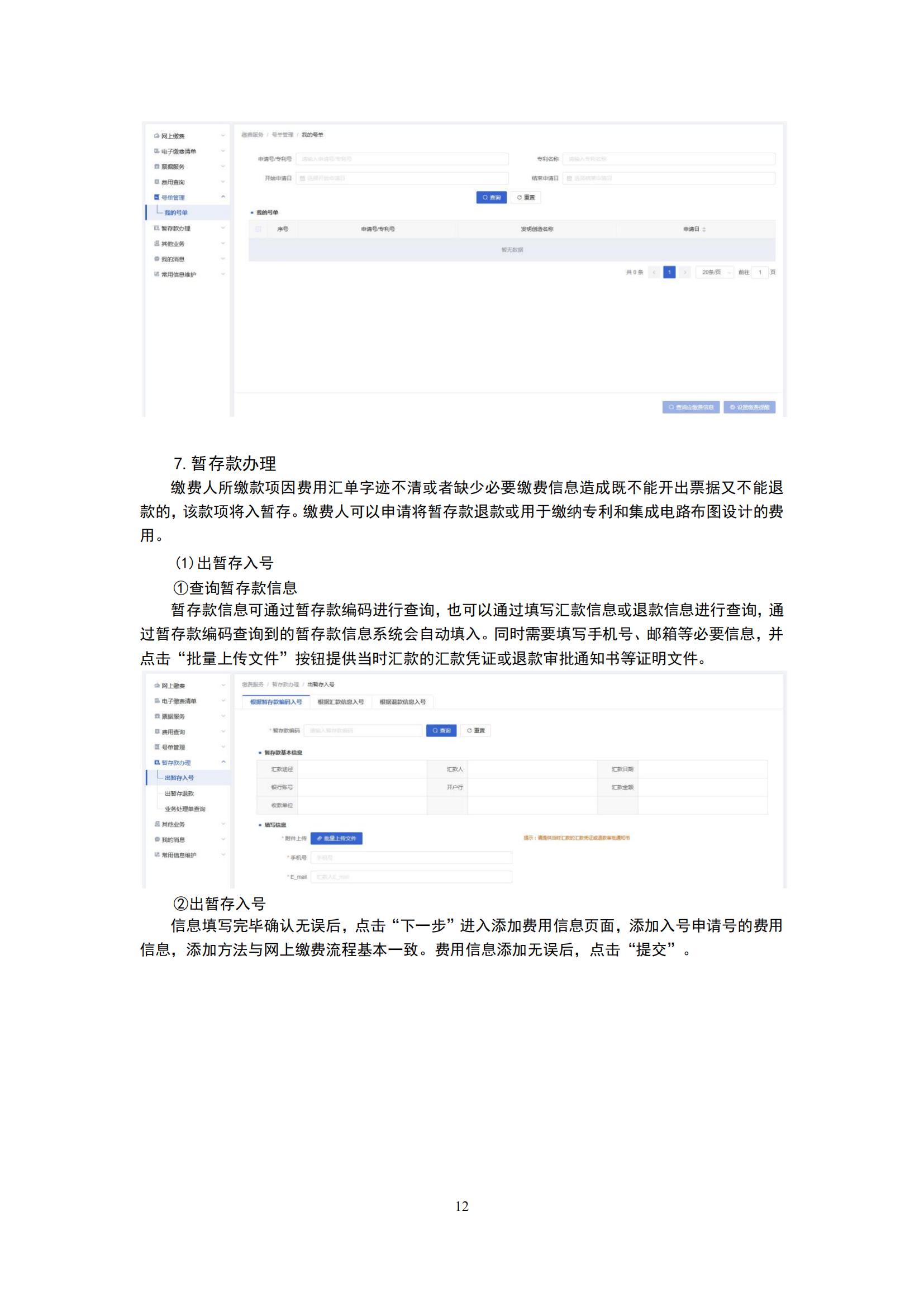The width and height of the screenshot is (924, 1307).
Task: Click 费用查询 icon in 我的号单 page sidebar
Action: tap(157, 182)
